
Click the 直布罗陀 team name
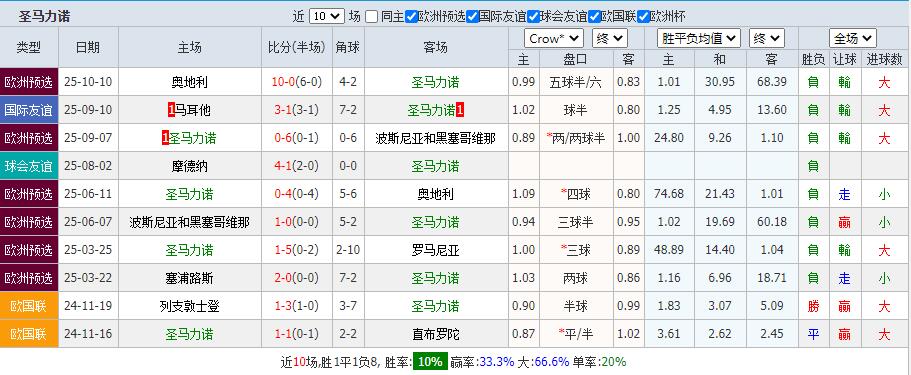(436, 334)
